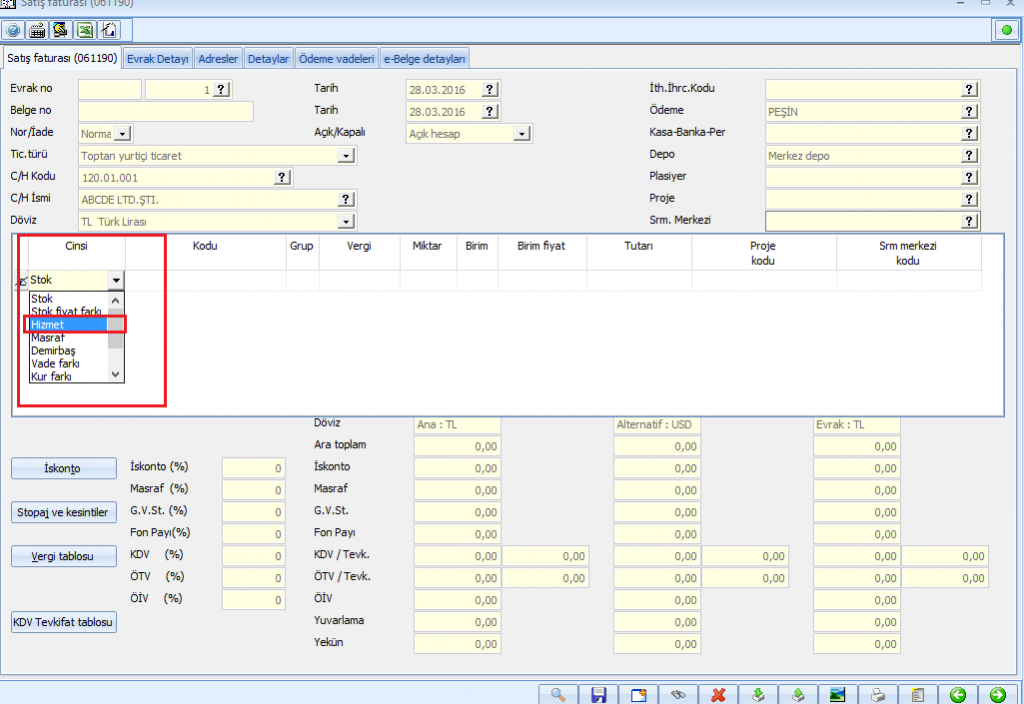Click the printer icon in bottom toolbar
1024x704 pixels.
pyautogui.click(x=877, y=694)
